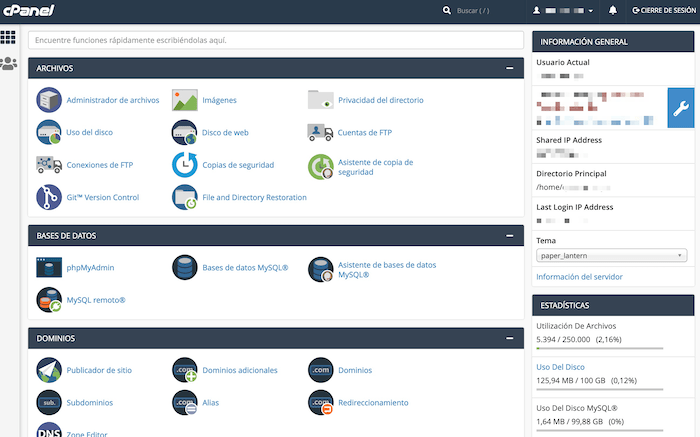Click the Buscar ( / ) header search box

tap(473, 10)
